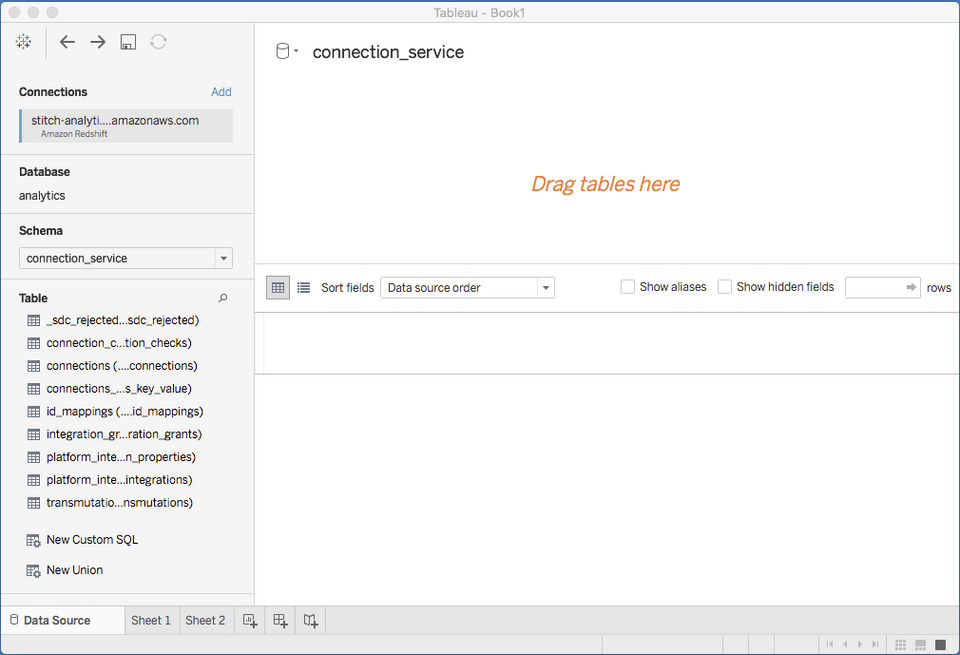960x655 pixels.
Task: Click the Tableau logo start page icon
Action: [23, 42]
